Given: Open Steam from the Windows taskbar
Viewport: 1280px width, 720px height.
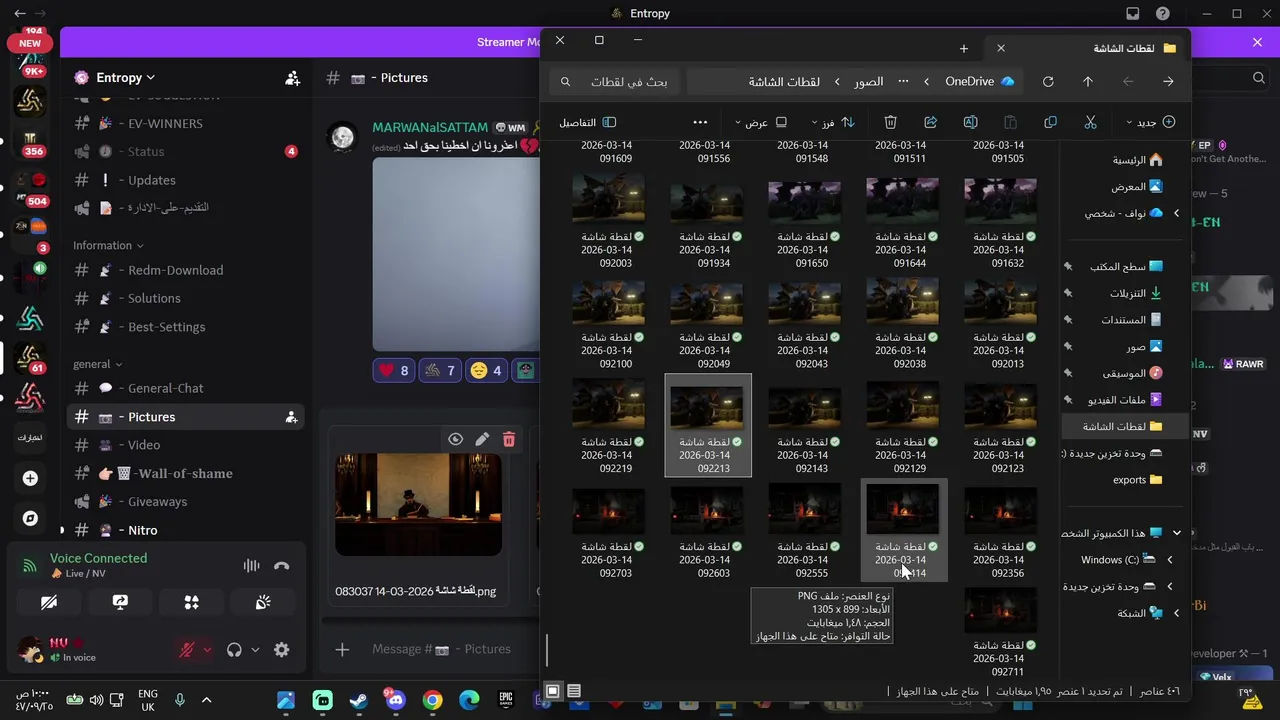Looking at the screenshot, I should [x=358, y=701].
